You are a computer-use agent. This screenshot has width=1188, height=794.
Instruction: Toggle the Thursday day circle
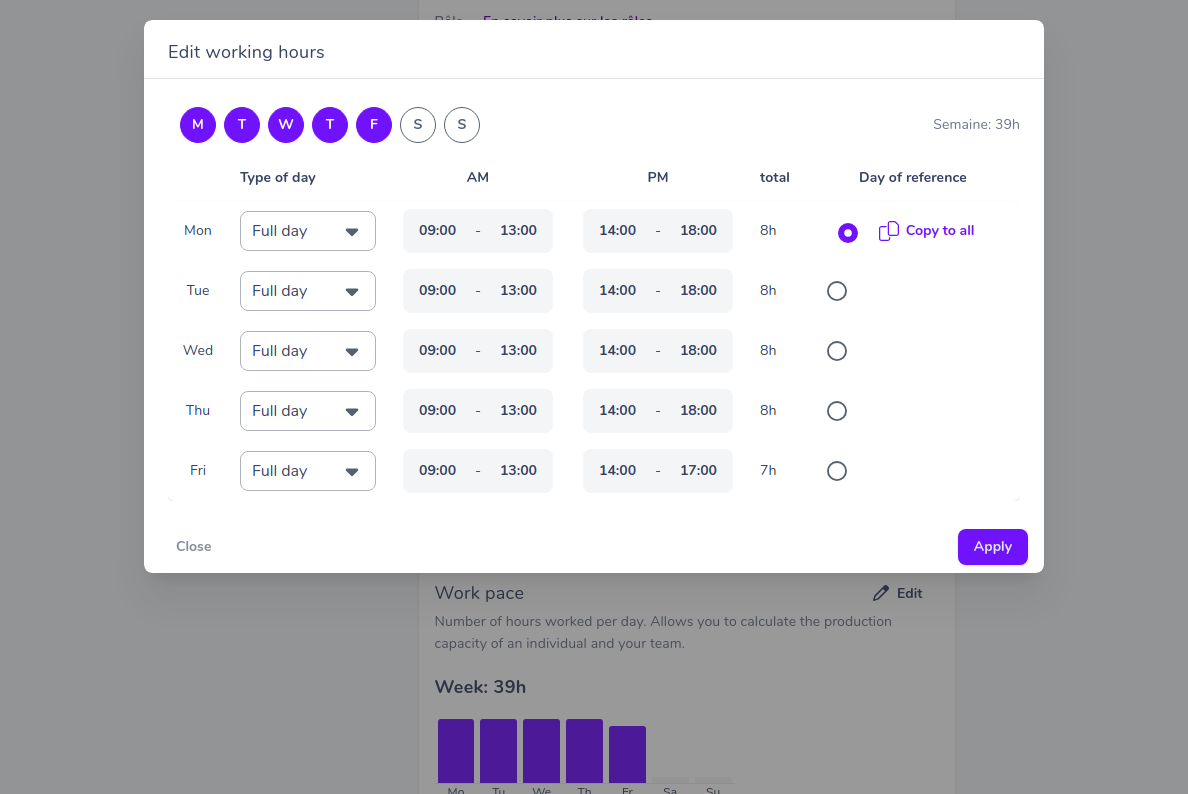point(330,125)
